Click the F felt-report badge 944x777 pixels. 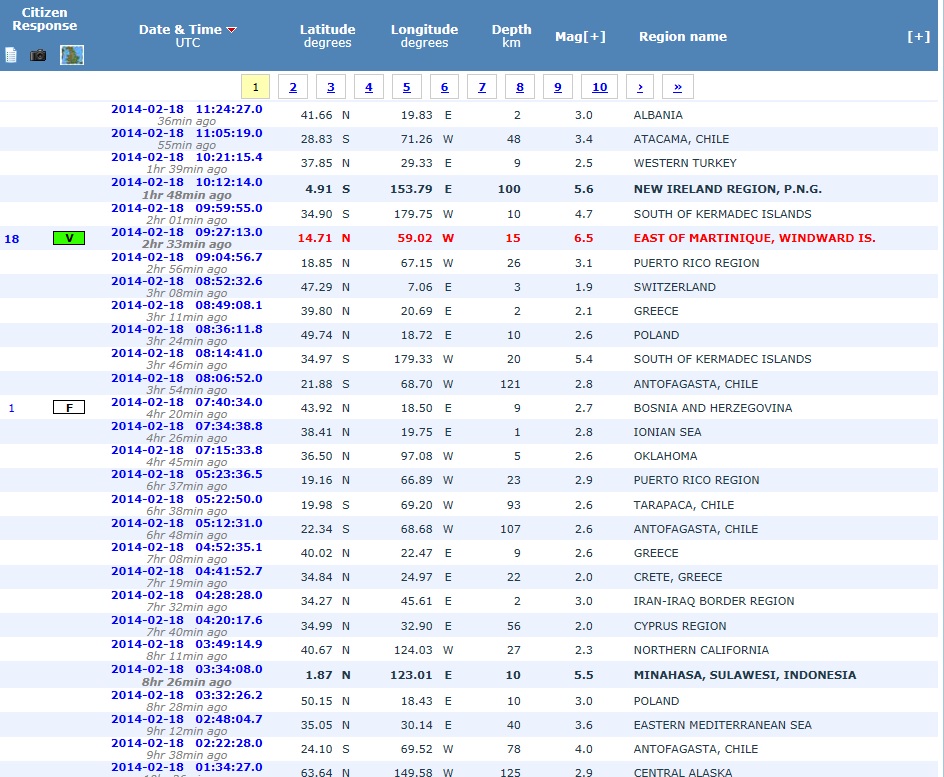click(x=69, y=407)
